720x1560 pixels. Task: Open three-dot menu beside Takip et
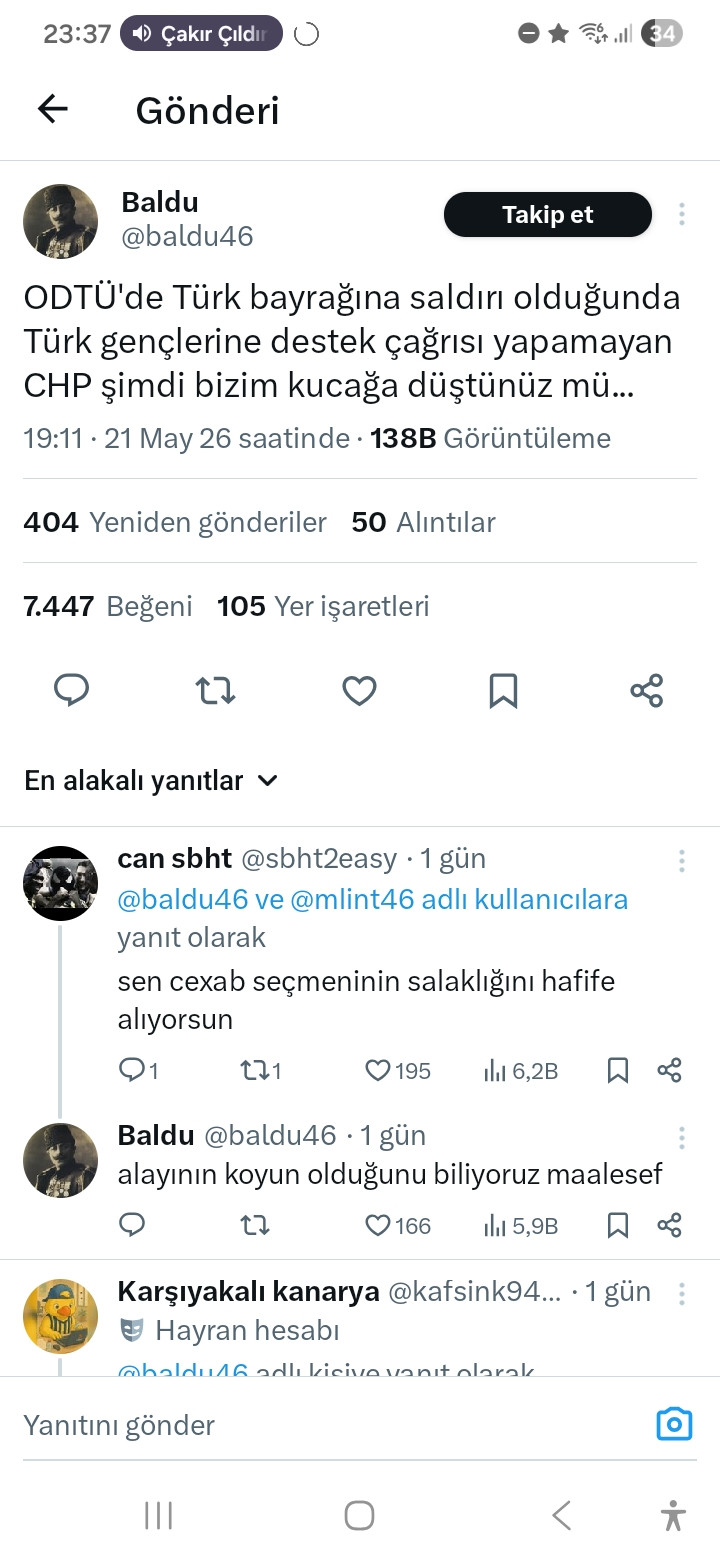682,215
